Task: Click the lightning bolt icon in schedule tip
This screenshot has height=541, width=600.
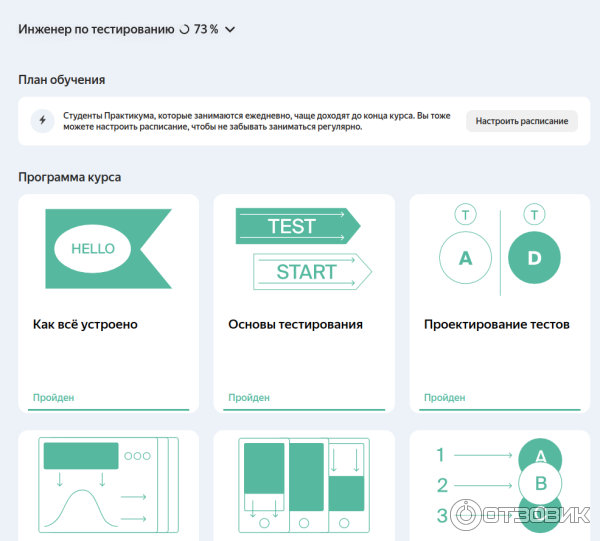Action: [x=42, y=121]
